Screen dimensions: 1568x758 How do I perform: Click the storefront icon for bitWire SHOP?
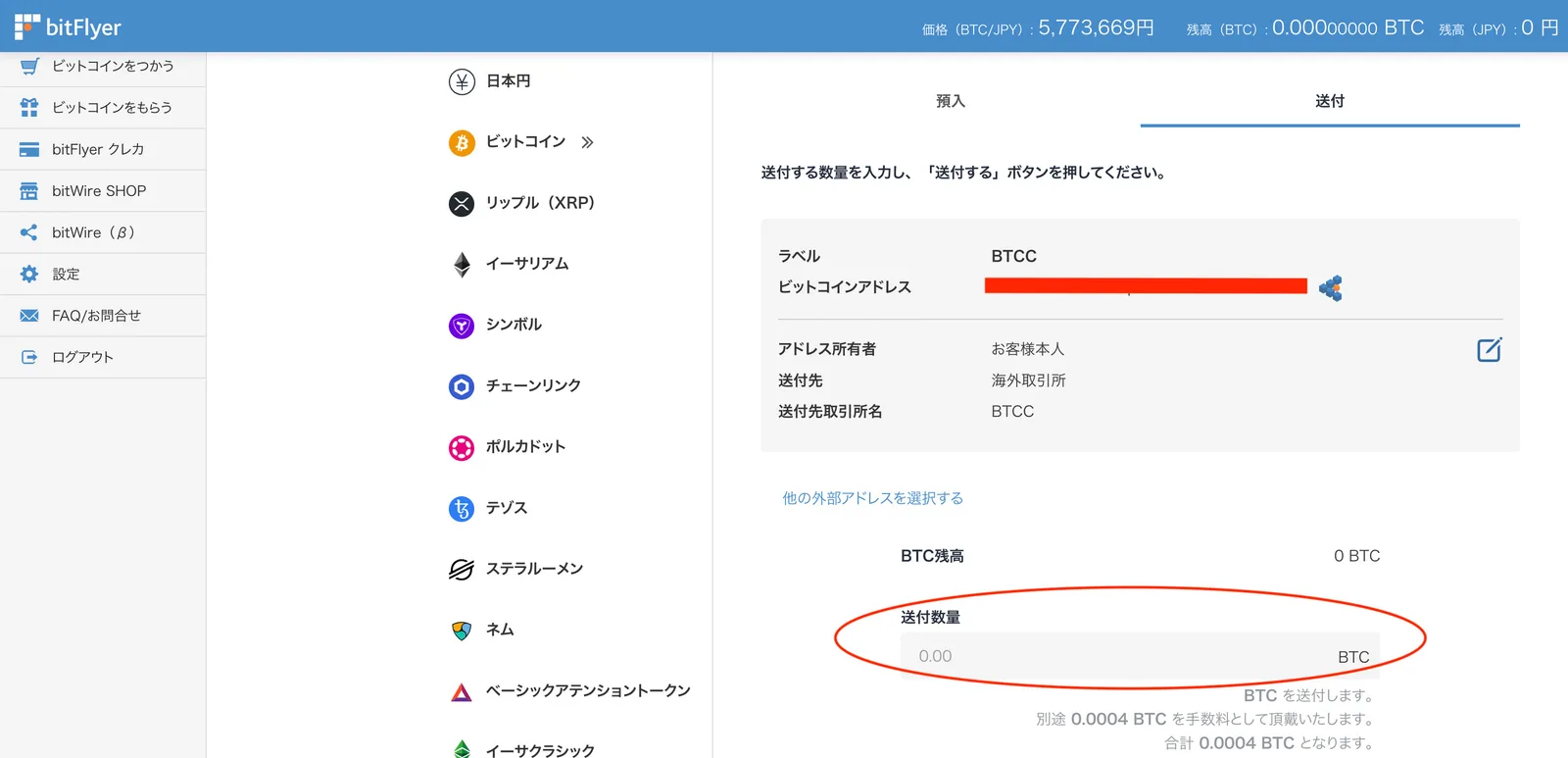pyautogui.click(x=29, y=190)
